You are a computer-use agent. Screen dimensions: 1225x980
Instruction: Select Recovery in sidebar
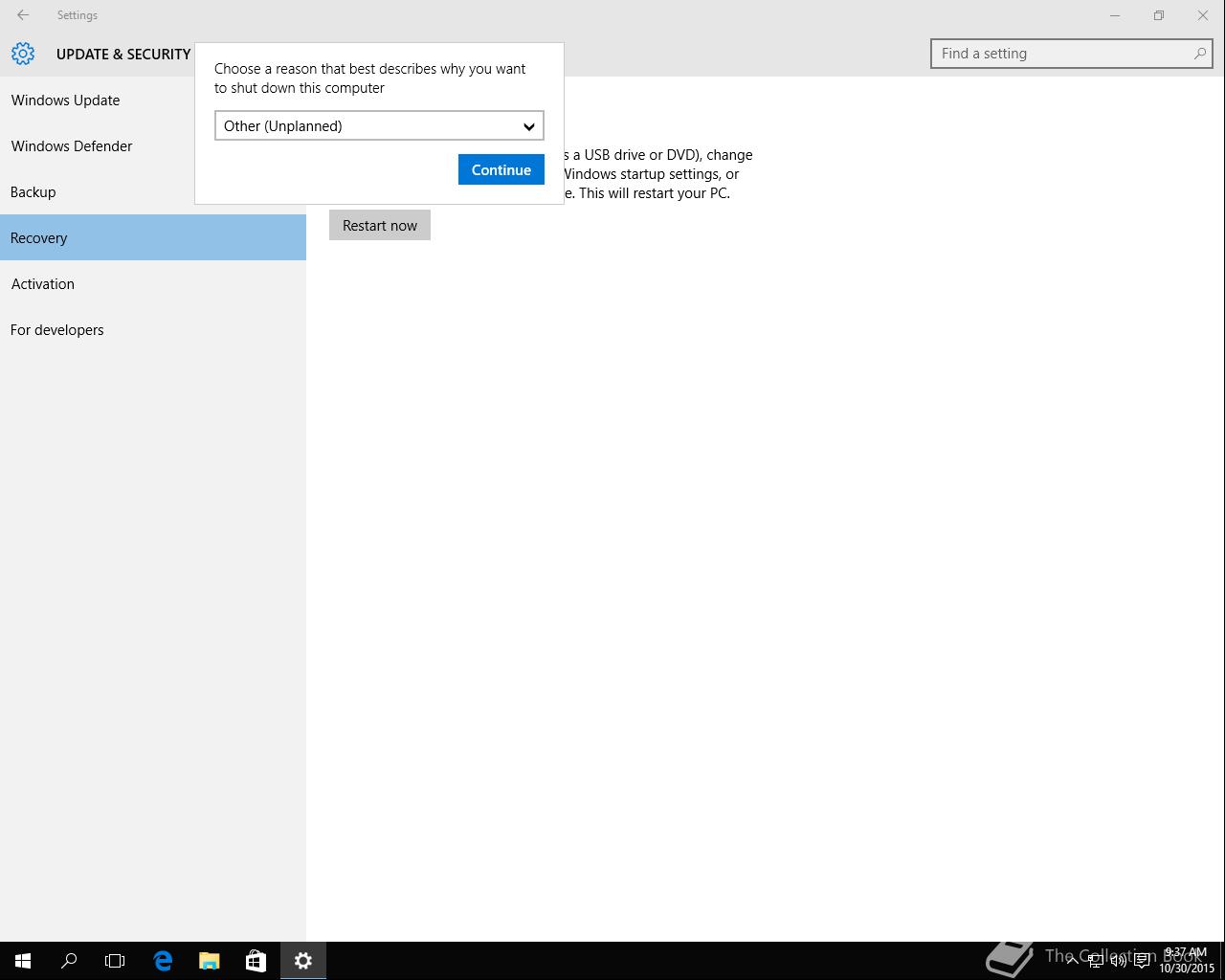[153, 237]
